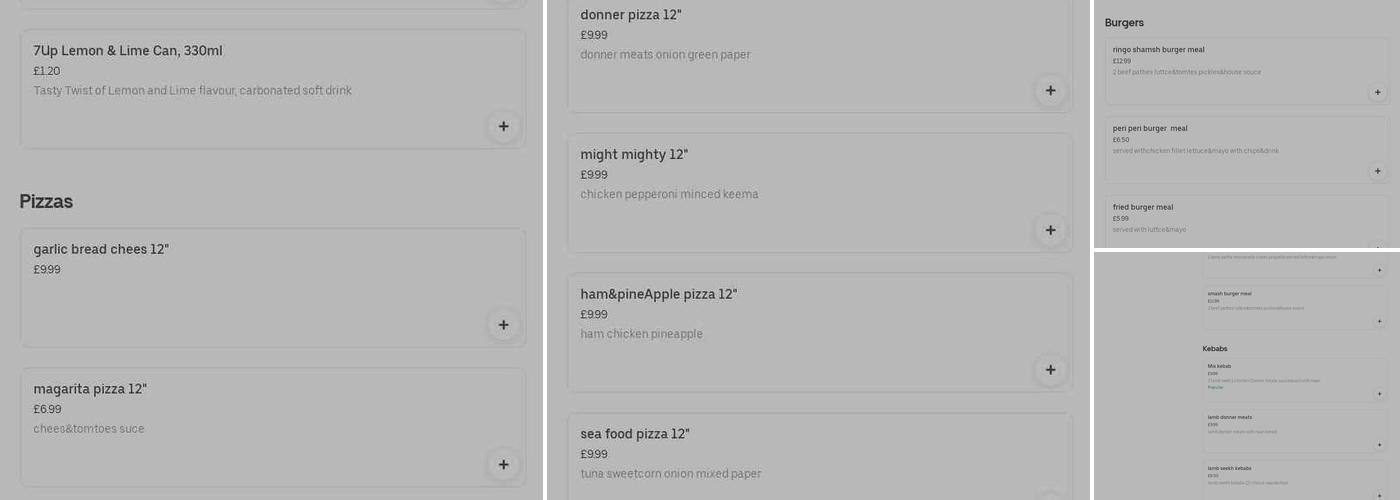
Task: Add donner pizza 12" using plus icon
Action: coord(1050,90)
